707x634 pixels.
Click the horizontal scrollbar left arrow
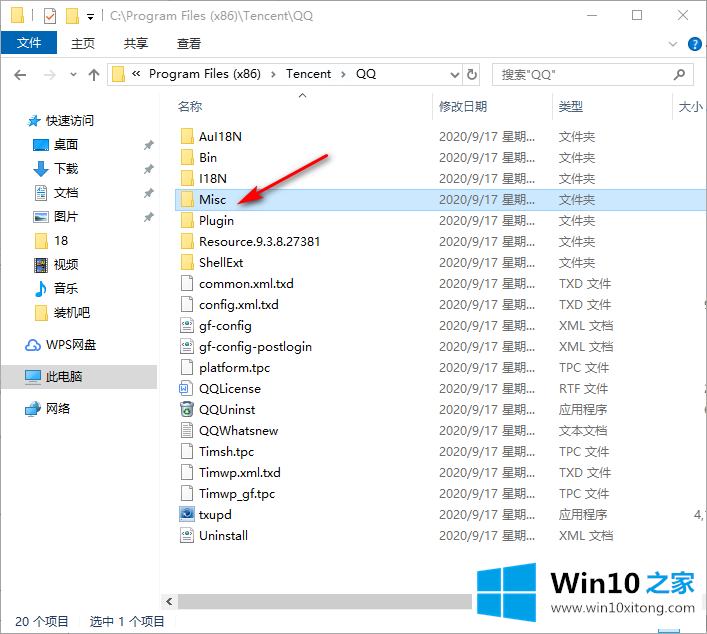point(169,601)
